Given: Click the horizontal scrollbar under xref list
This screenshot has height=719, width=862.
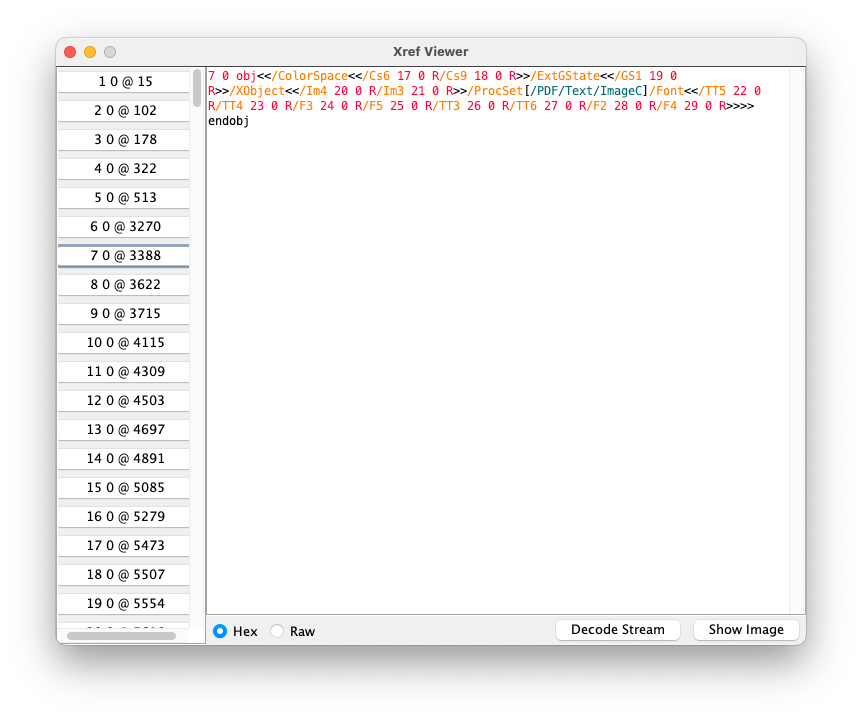Looking at the screenshot, I should pos(121,636).
